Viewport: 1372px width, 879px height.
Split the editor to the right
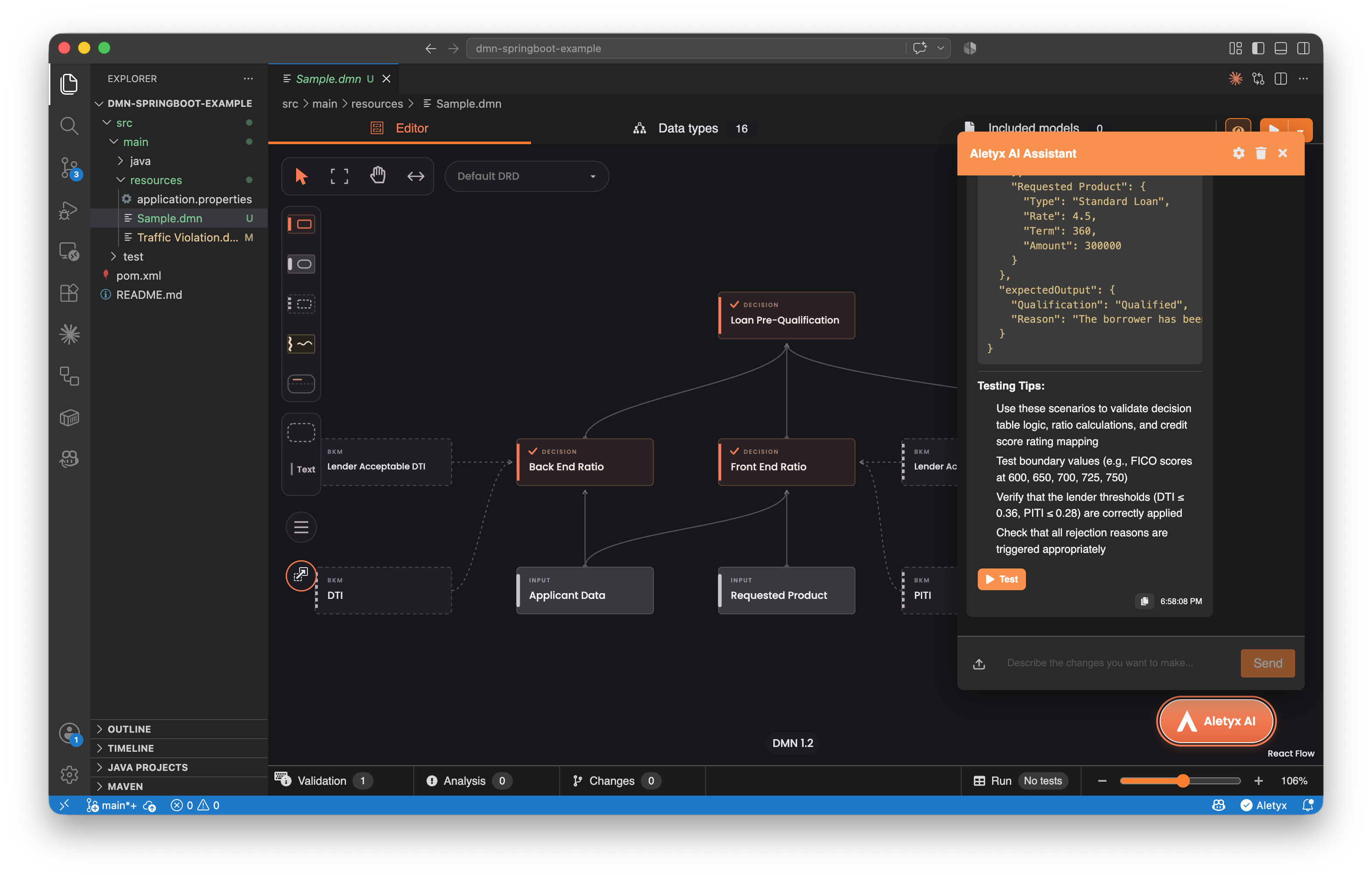pos(1281,78)
